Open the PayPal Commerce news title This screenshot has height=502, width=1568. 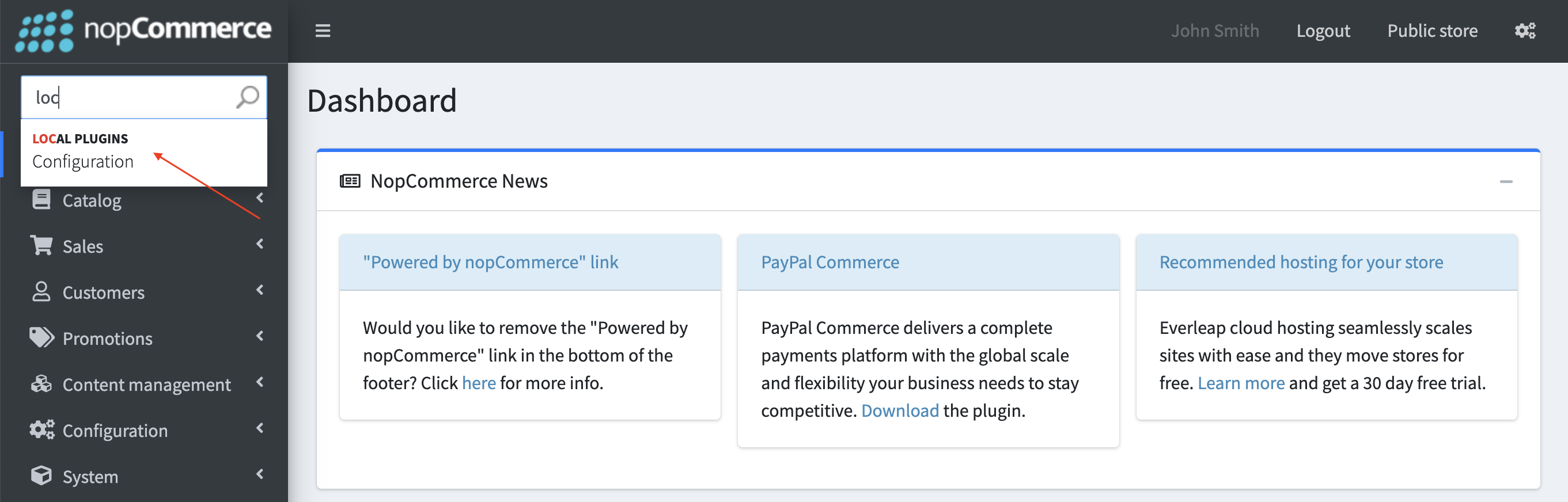(x=830, y=261)
